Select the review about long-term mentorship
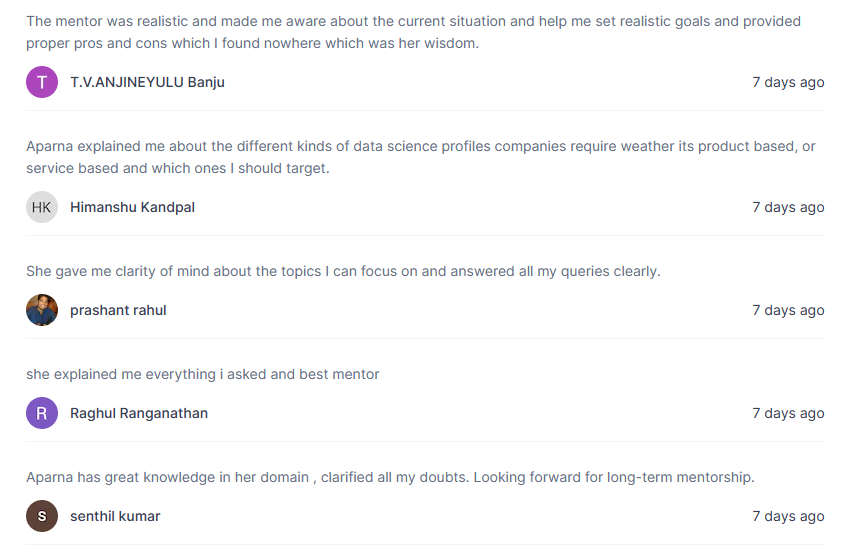This screenshot has width=857, height=559. click(390, 478)
